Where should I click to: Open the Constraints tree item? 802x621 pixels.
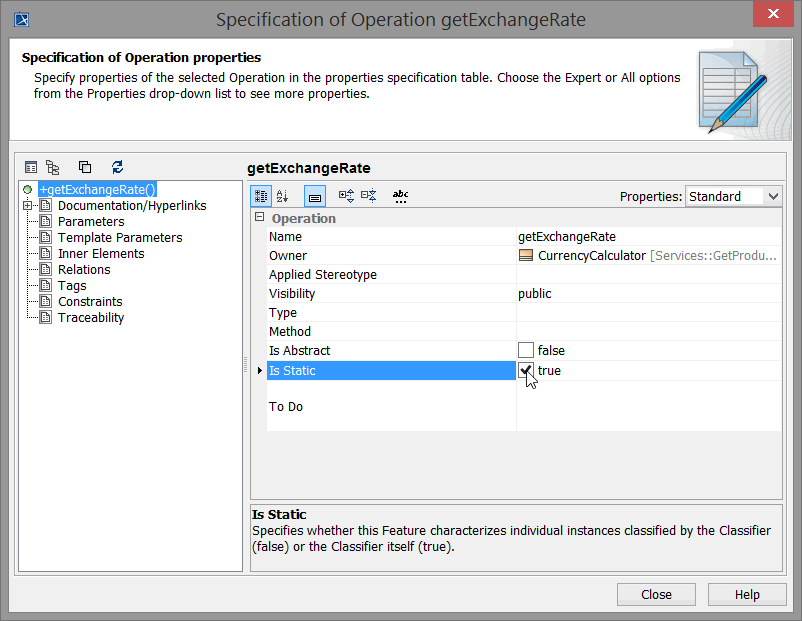[90, 302]
